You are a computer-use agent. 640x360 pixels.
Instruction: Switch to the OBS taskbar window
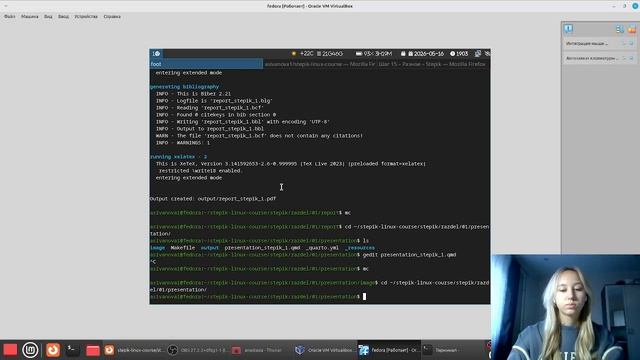tap(198, 350)
